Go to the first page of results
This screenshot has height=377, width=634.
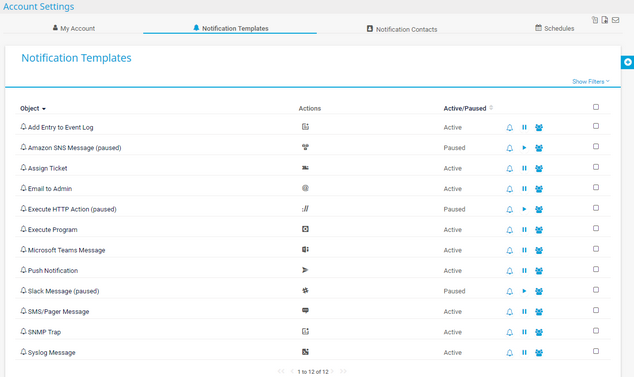point(281,371)
